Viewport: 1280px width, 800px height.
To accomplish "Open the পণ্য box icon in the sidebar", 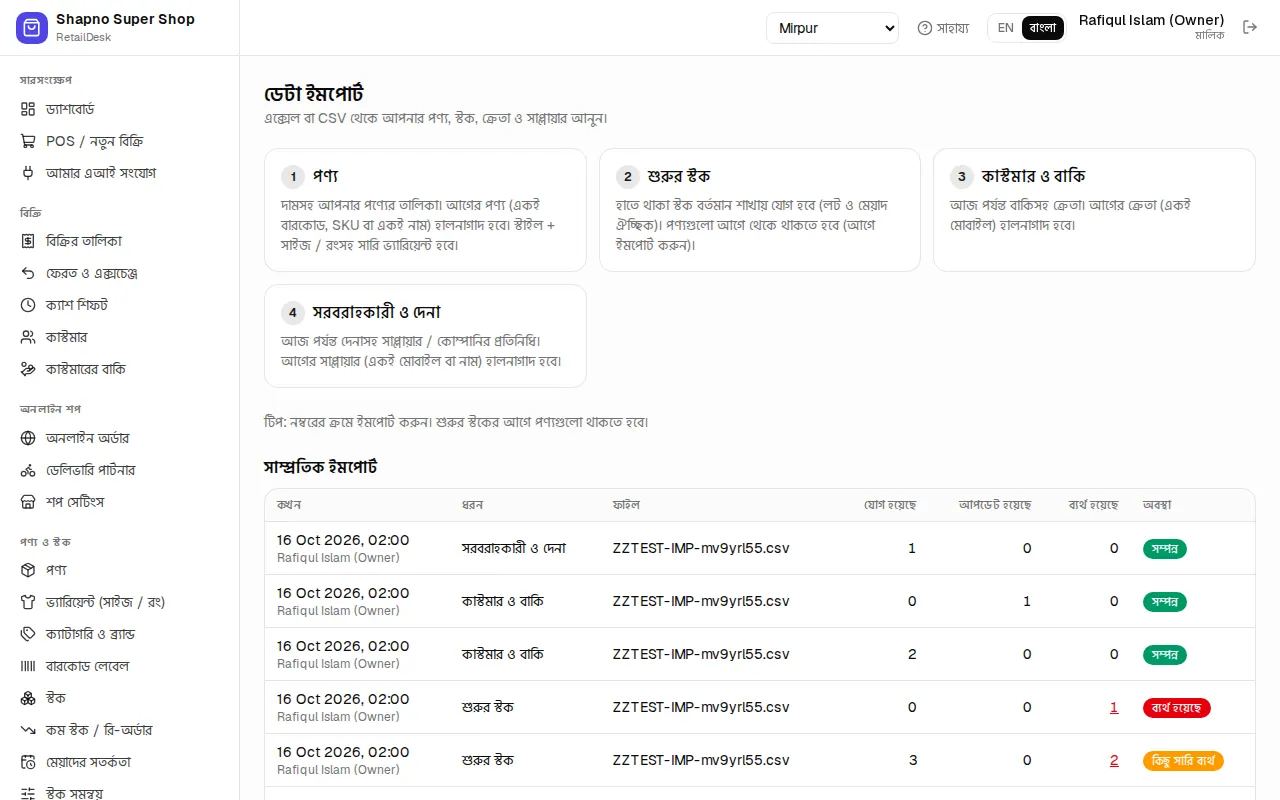I will pos(28,570).
